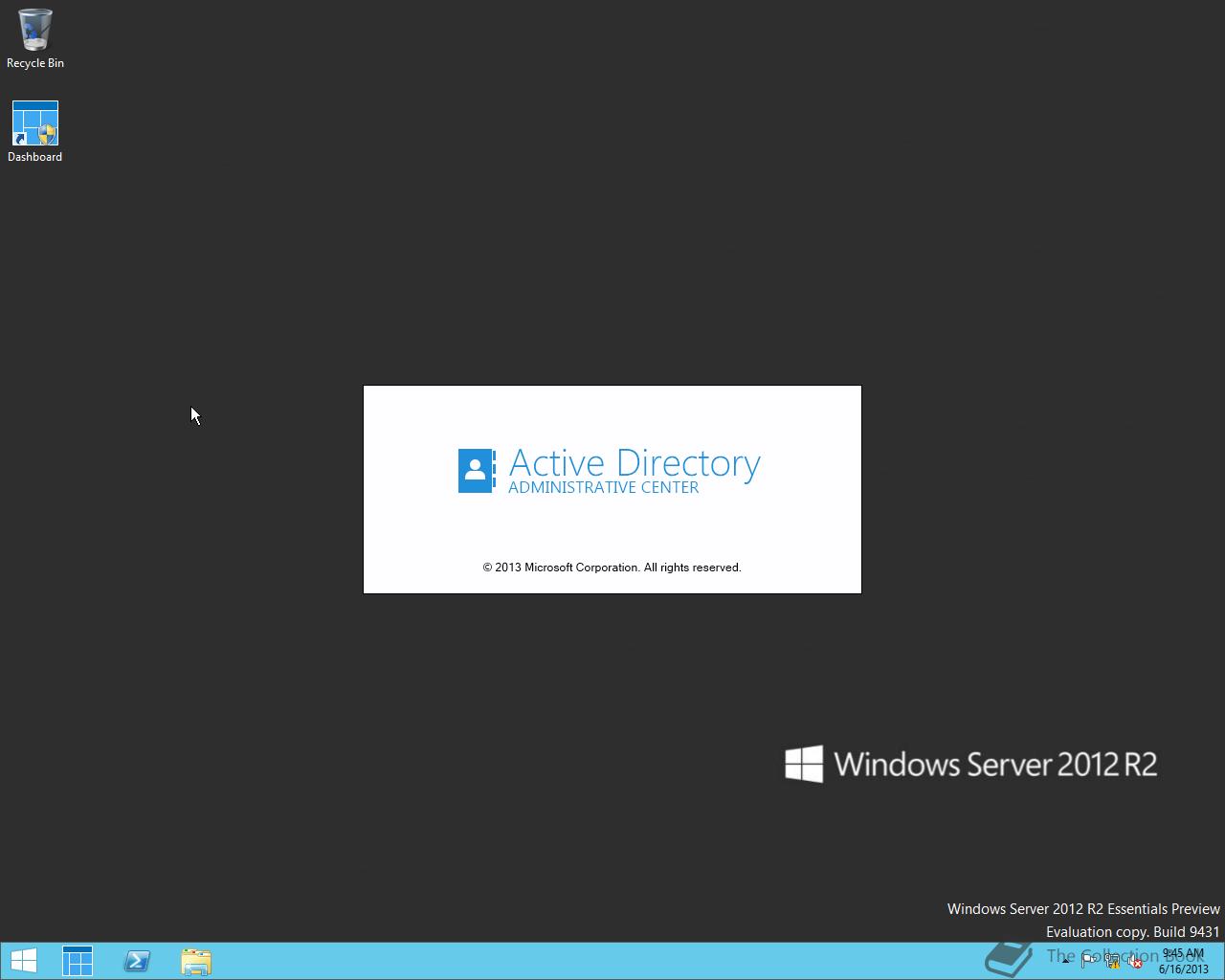Select the Dashboard desktop shortcut
Screen dimensions: 1225x980
[x=35, y=132]
